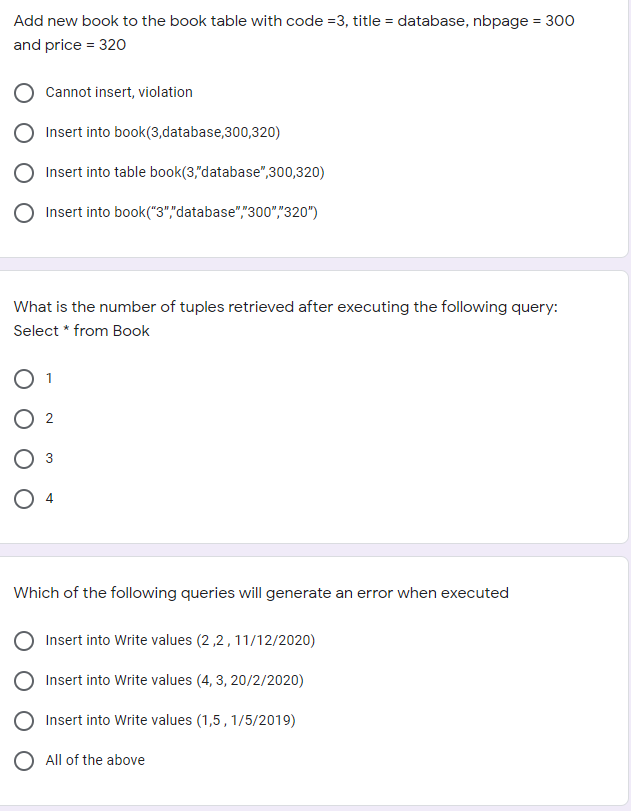
Task: Select answer 2 for tuples retrieved
Action: 24,419
